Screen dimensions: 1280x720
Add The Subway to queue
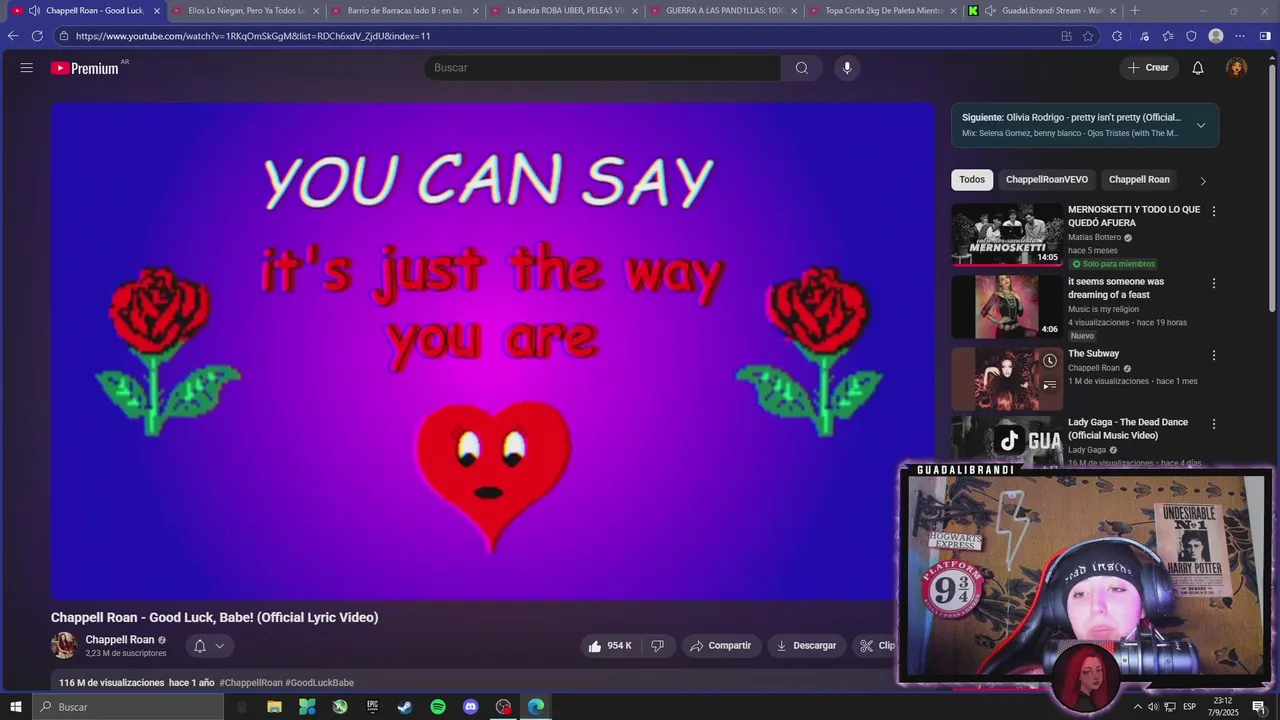pyautogui.click(x=1050, y=385)
